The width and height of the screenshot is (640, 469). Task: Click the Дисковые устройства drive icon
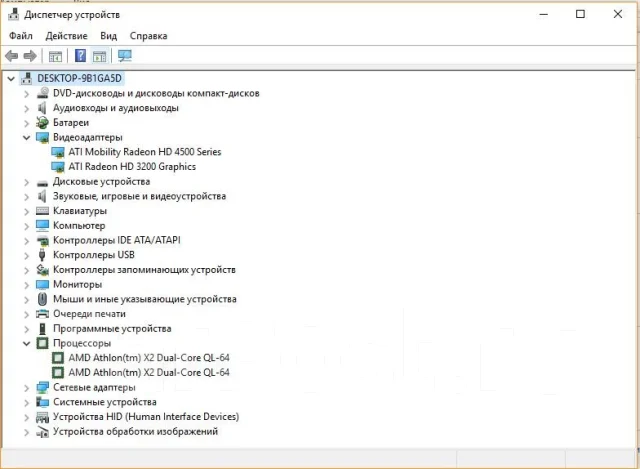(x=42, y=182)
